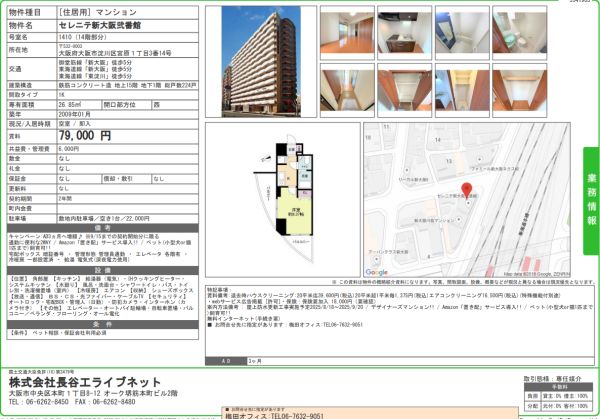Click the 【条件】 ペット相談 condition line

tap(58, 333)
